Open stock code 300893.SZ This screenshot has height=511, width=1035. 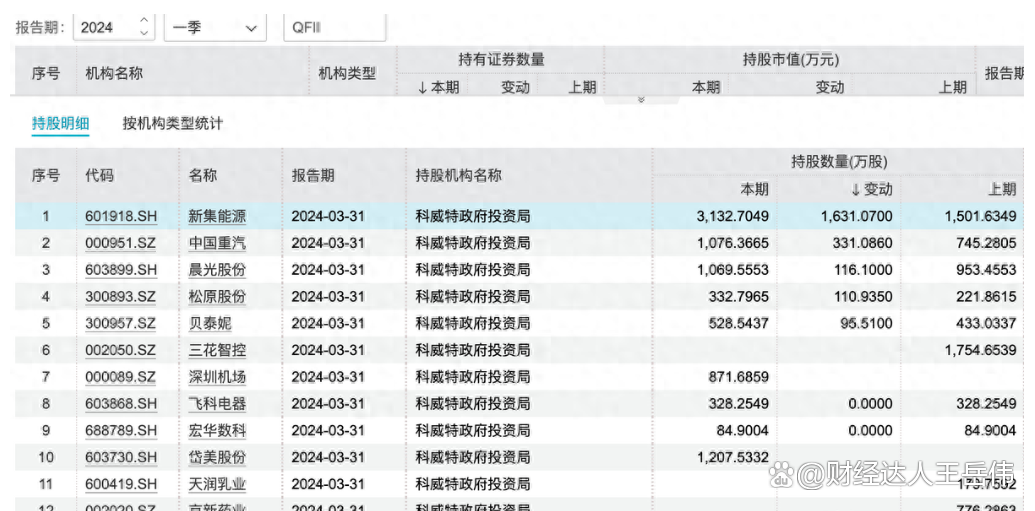pos(121,296)
